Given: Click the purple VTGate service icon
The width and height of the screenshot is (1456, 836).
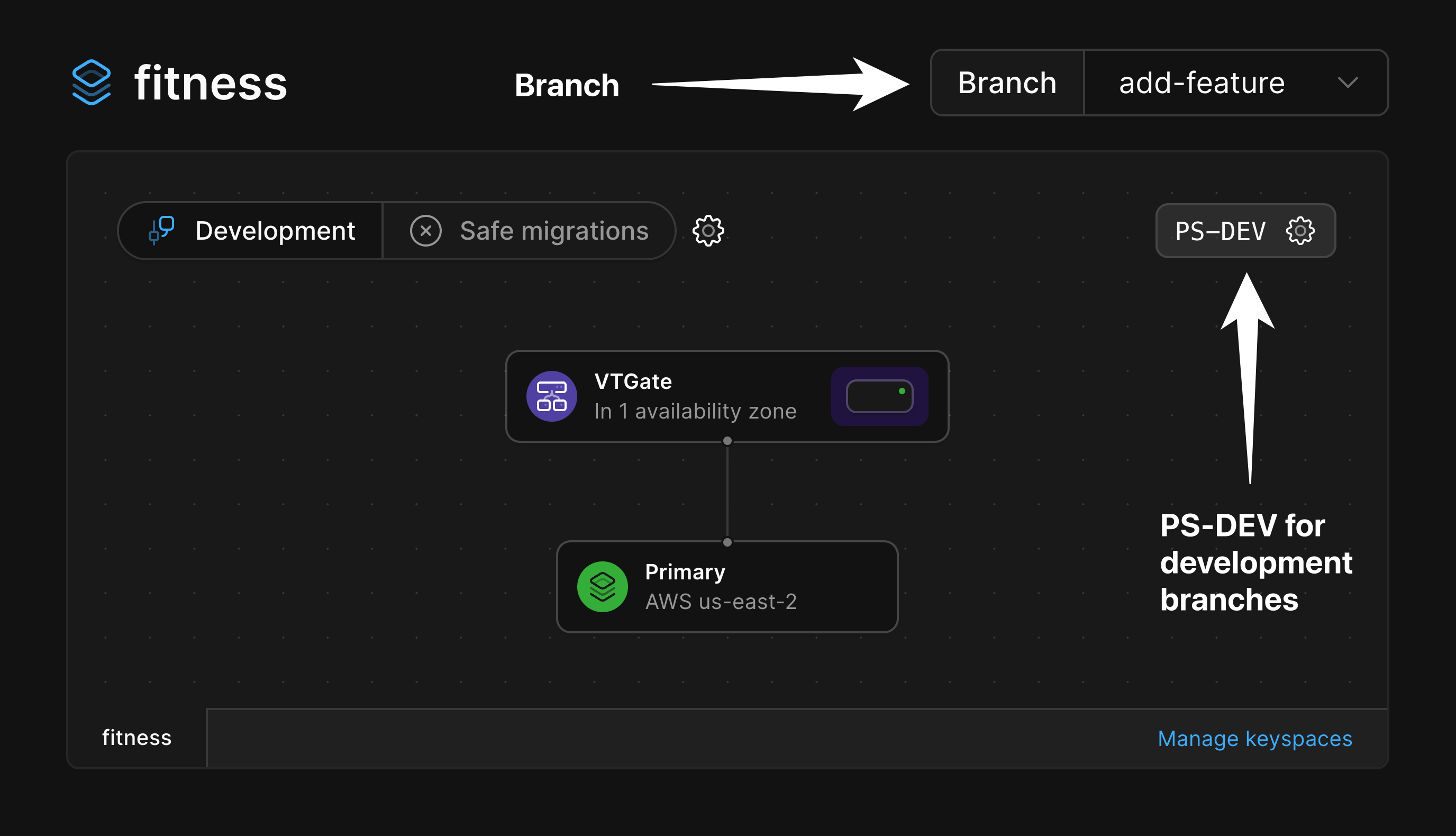Looking at the screenshot, I should click(551, 396).
